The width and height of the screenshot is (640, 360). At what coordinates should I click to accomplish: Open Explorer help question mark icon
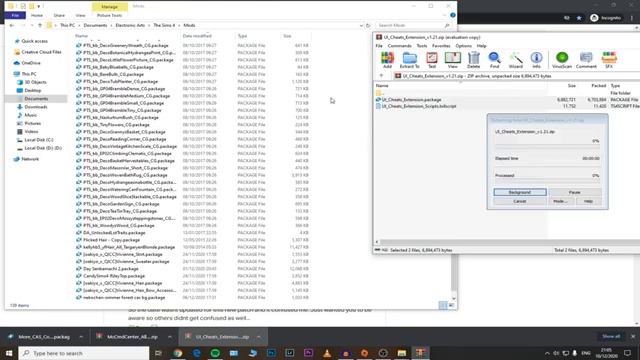pyautogui.click(x=453, y=15)
